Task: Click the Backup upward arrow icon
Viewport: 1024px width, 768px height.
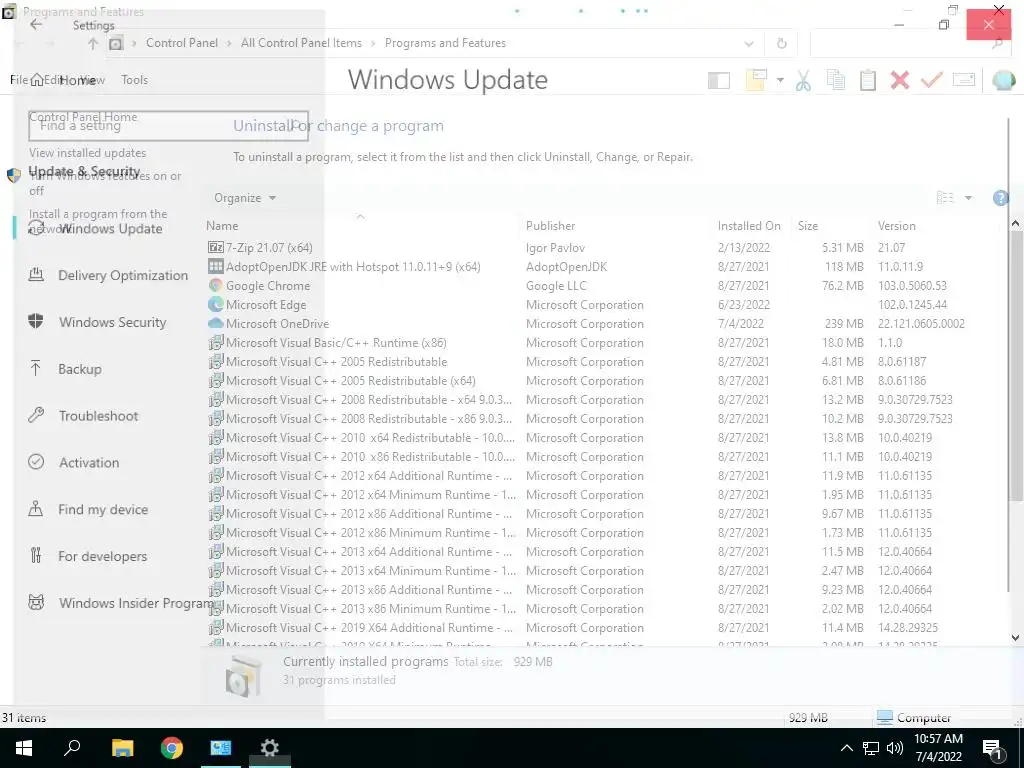Action: [36, 368]
